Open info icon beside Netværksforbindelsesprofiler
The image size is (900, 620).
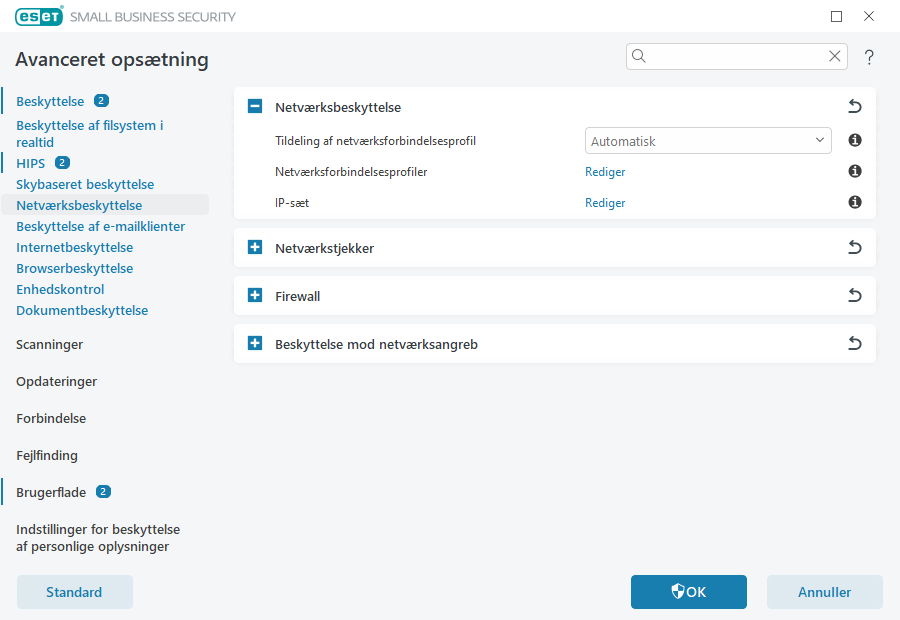(x=855, y=172)
